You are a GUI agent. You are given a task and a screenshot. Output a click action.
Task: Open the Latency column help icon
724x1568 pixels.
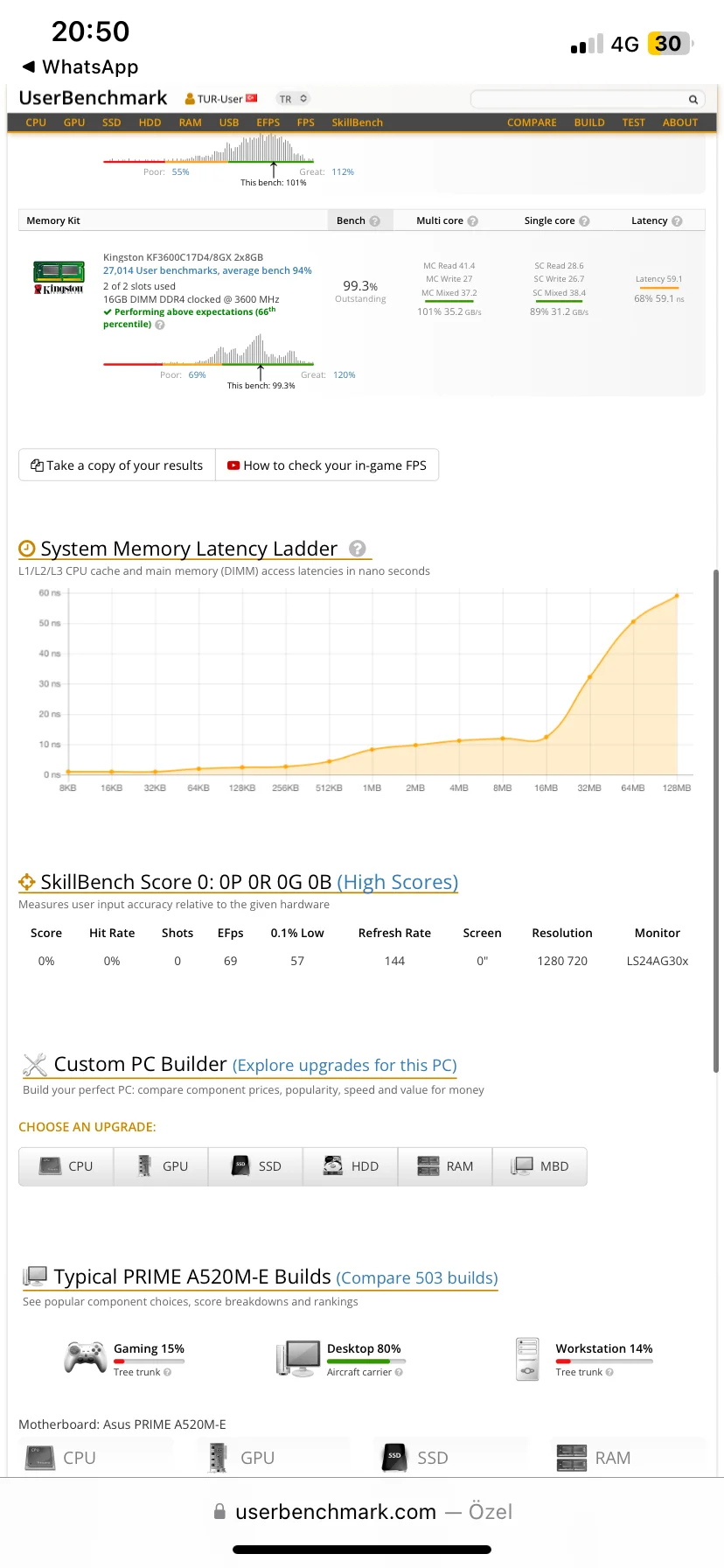pyautogui.click(x=677, y=221)
